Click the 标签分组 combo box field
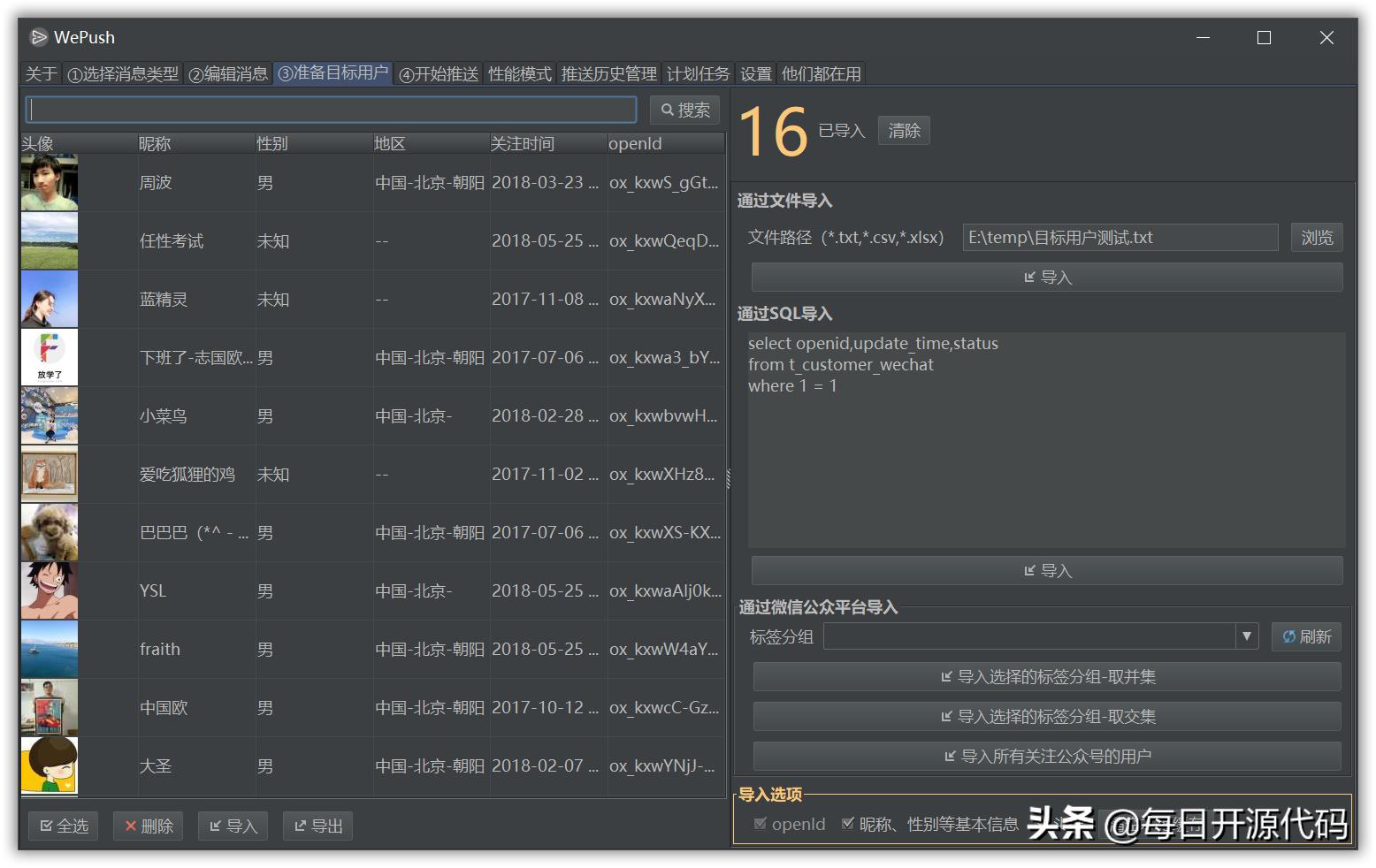 (1026, 636)
